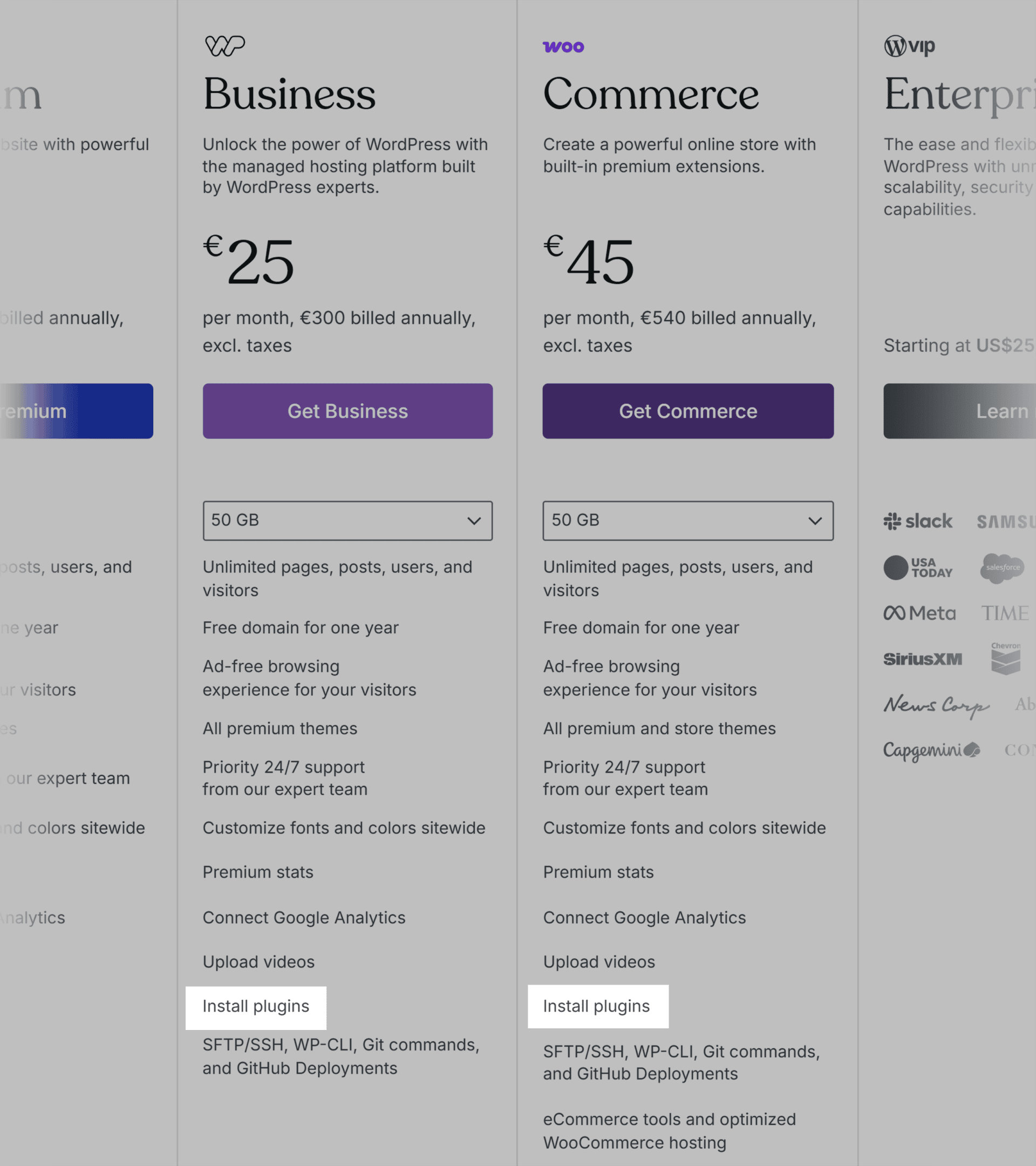Image resolution: width=1036 pixels, height=1166 pixels.
Task: Select the Slack logo
Action: (x=917, y=521)
